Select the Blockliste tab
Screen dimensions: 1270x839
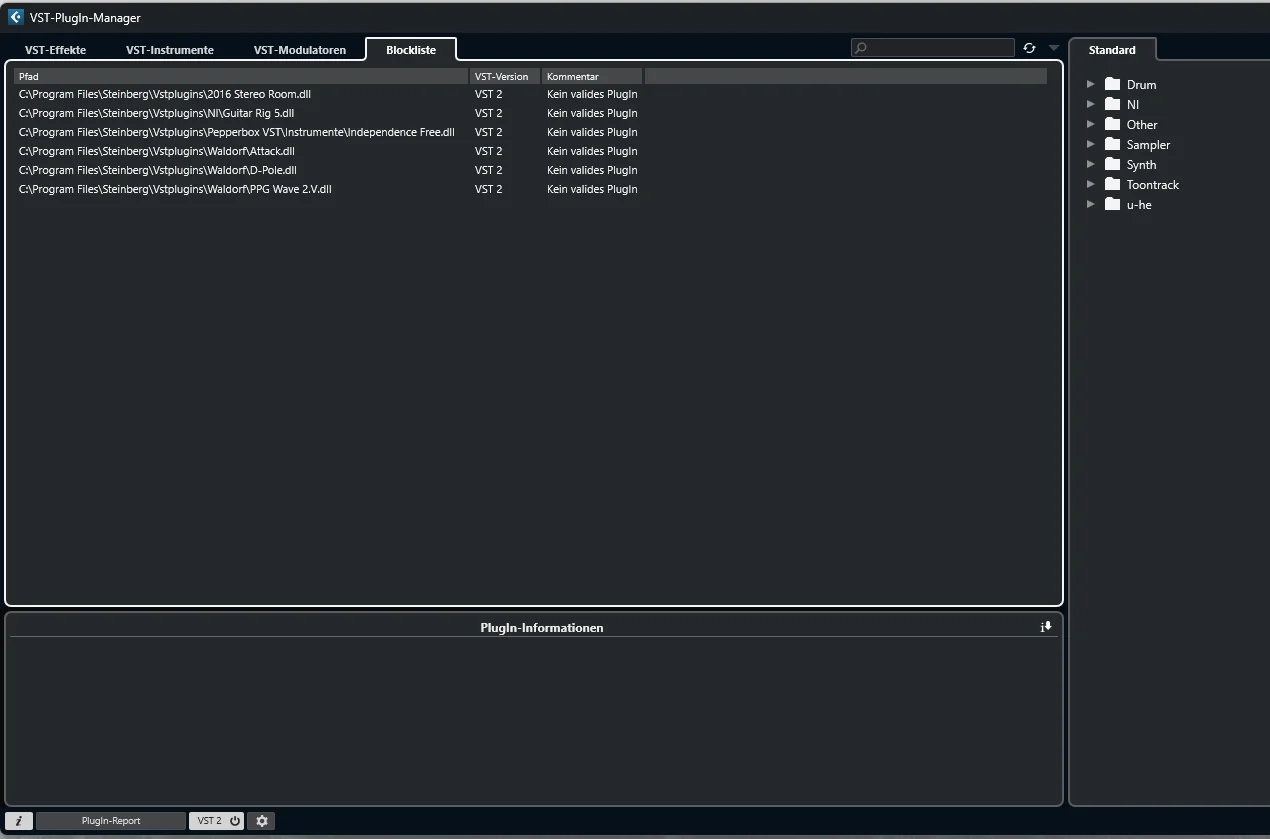pos(411,49)
